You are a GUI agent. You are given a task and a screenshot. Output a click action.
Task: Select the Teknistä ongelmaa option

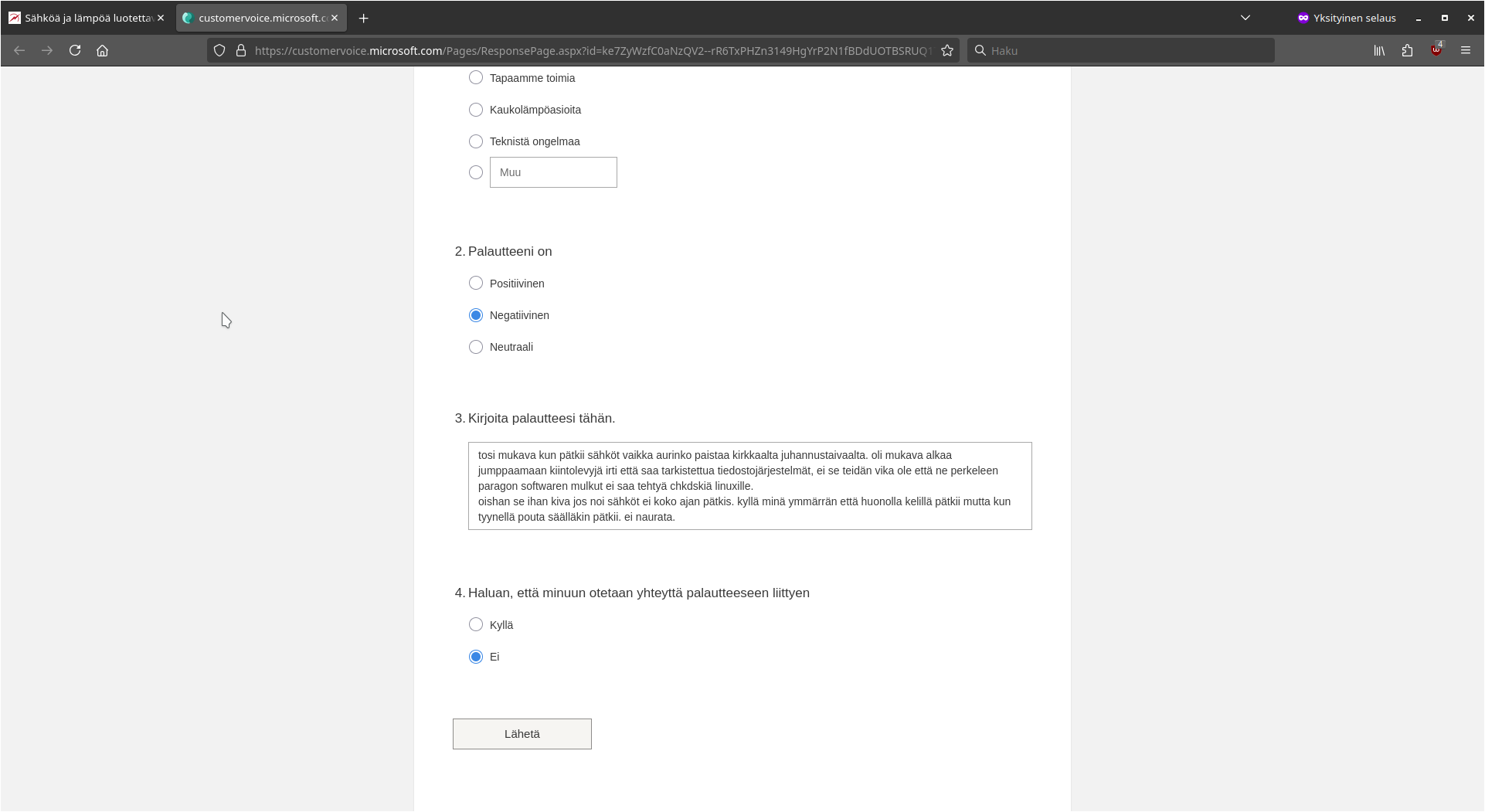coord(476,141)
